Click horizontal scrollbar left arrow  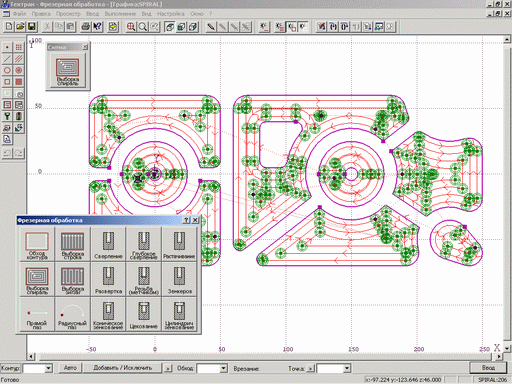pyautogui.click(x=31, y=356)
